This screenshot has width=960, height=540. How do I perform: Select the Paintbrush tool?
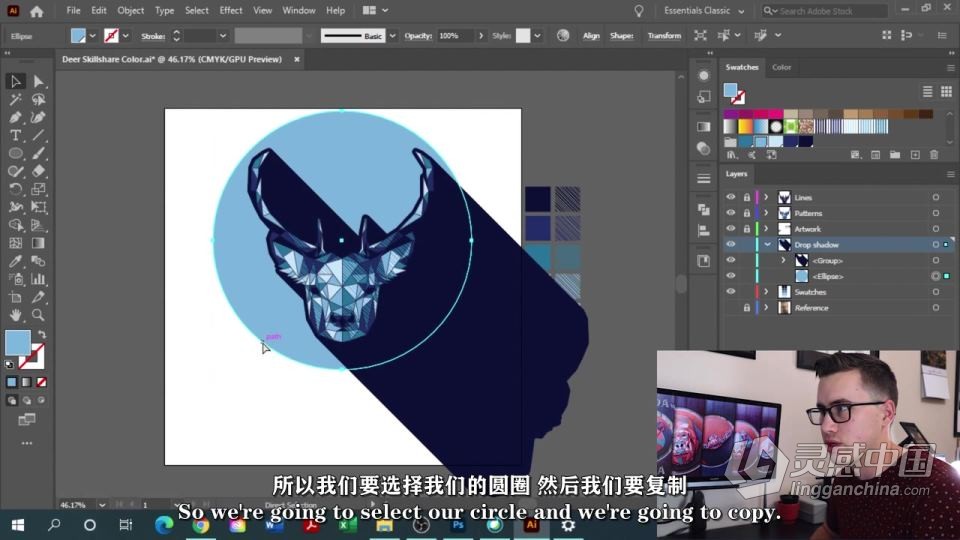click(38, 153)
